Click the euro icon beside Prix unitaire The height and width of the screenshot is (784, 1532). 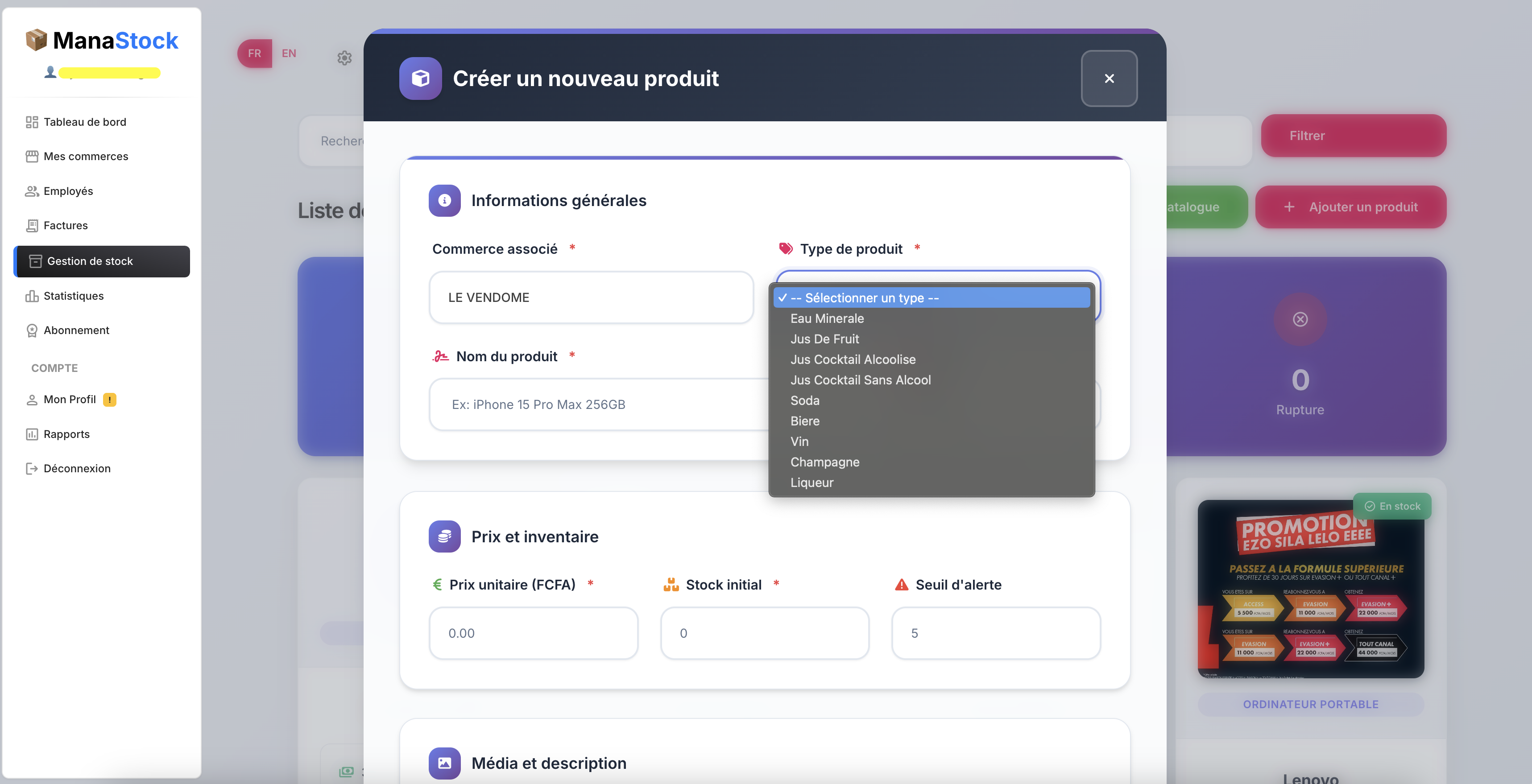[x=437, y=584]
